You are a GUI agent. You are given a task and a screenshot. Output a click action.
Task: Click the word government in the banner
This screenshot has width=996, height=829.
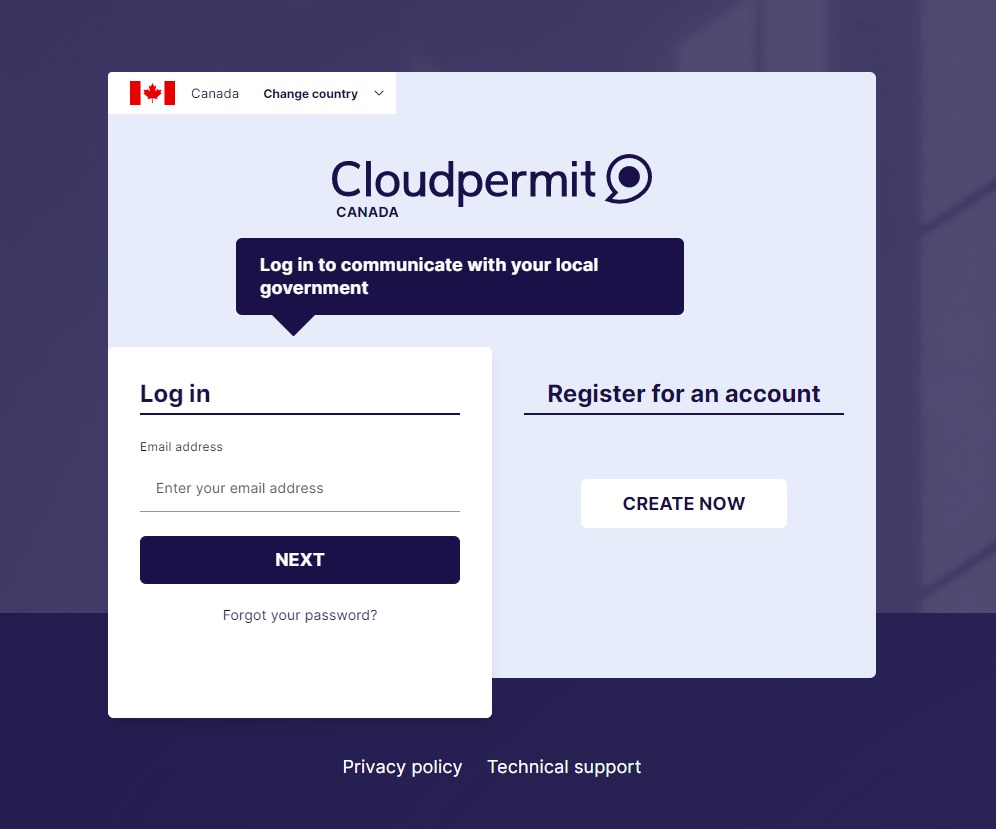pos(314,288)
